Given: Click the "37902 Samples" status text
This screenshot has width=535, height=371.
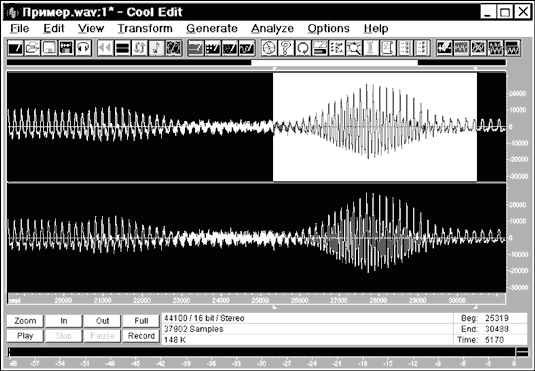Looking at the screenshot, I should click(193, 329).
